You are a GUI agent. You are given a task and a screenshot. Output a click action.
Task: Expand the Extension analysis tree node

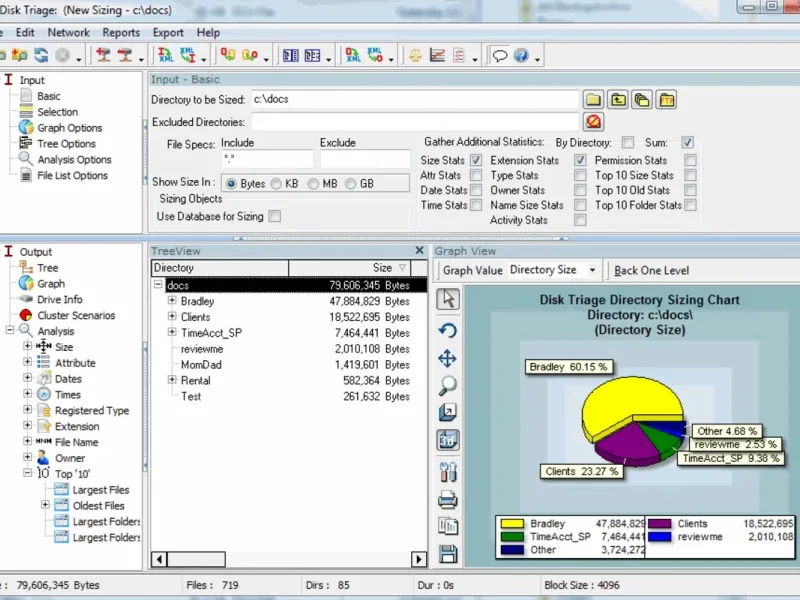click(x=28, y=426)
